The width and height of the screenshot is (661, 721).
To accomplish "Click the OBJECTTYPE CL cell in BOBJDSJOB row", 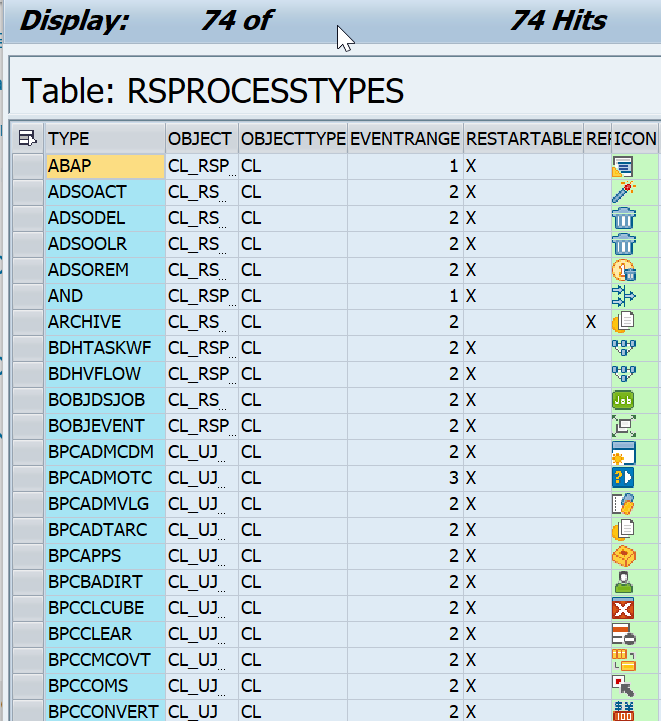I will pos(293,400).
